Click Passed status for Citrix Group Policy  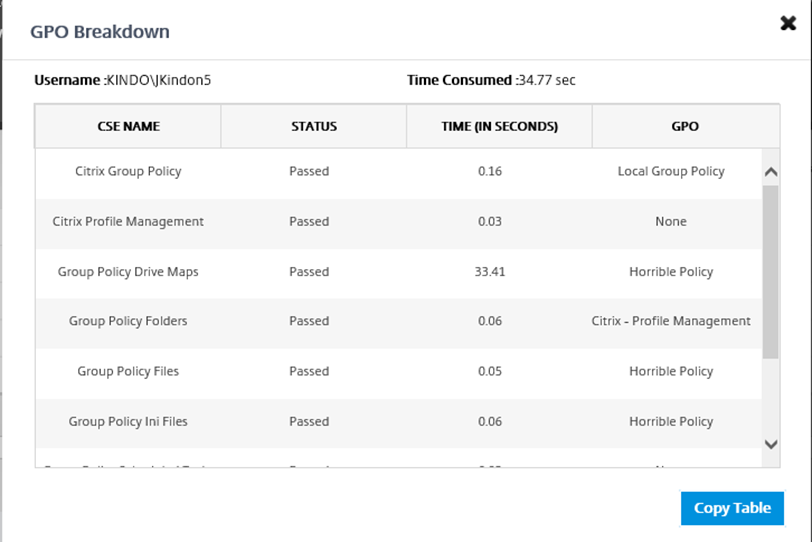pos(309,171)
